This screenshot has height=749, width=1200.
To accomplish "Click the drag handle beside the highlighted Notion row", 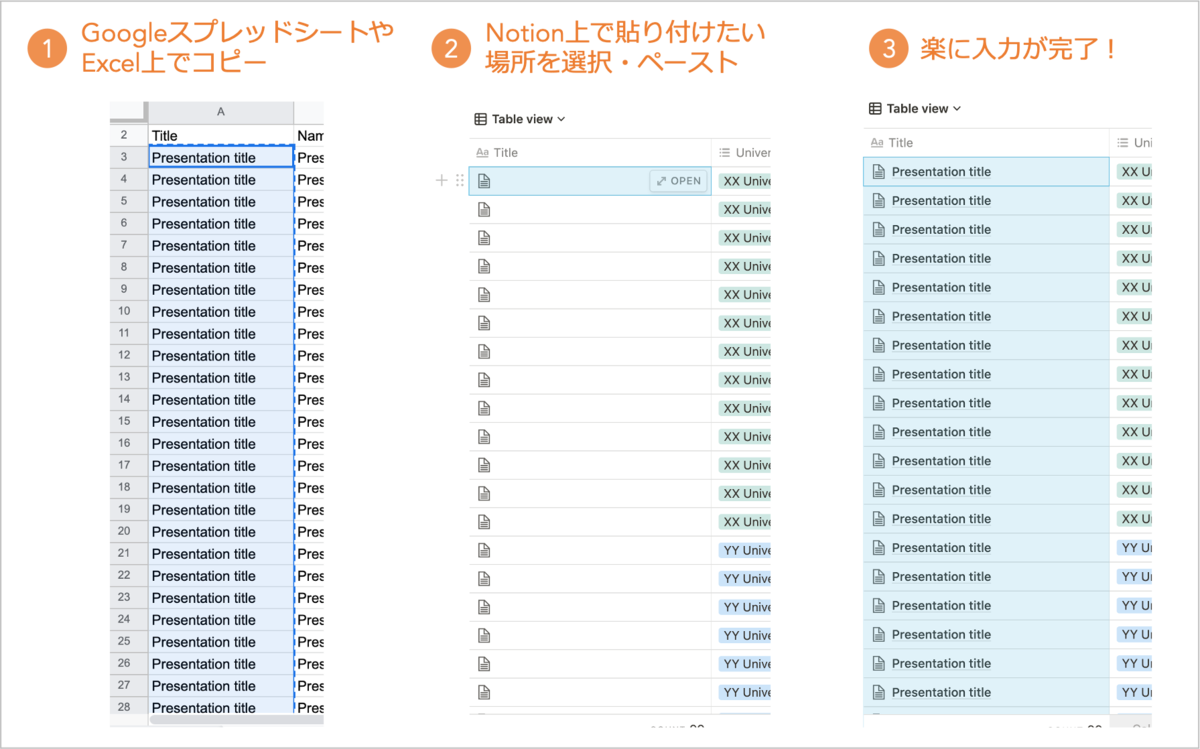I will [x=460, y=181].
